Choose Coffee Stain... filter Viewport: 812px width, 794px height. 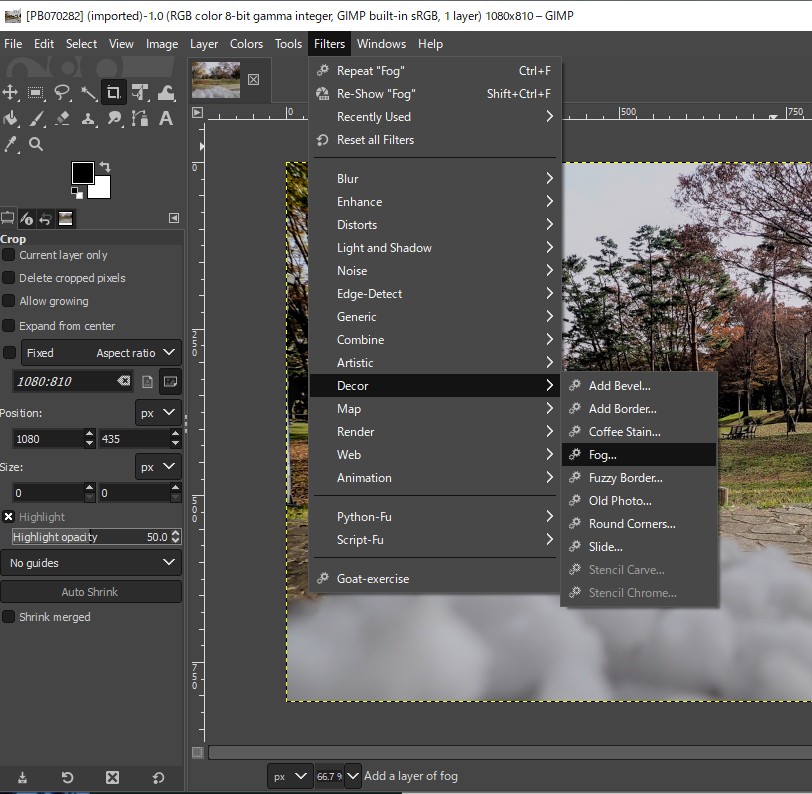[x=639, y=431]
